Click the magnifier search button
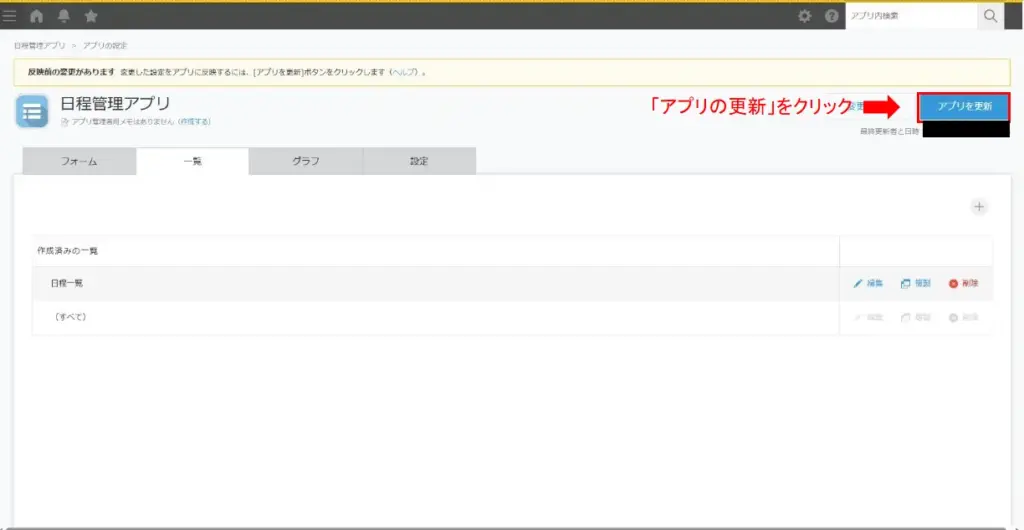Viewport: 1024px width, 530px height. [990, 16]
